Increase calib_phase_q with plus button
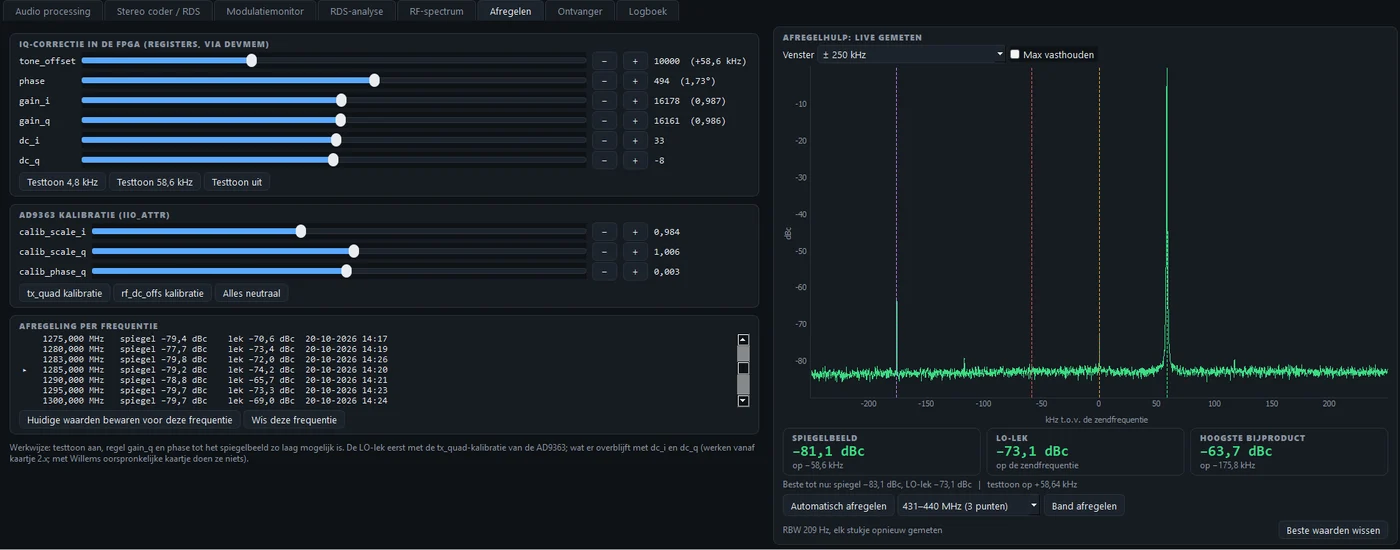The width and height of the screenshot is (1400, 550). tap(635, 272)
